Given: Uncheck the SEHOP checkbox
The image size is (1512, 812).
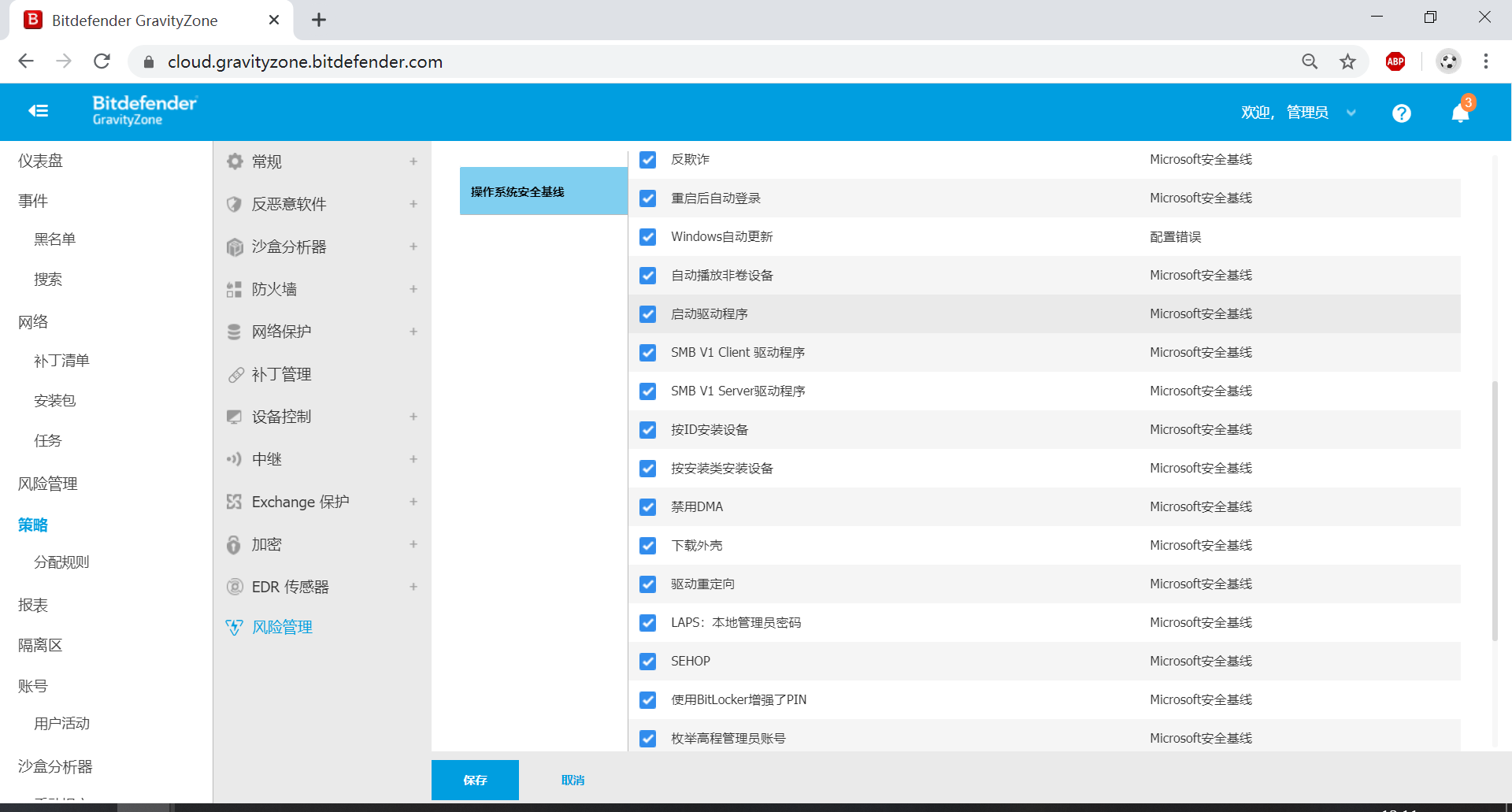Looking at the screenshot, I should coord(648,662).
